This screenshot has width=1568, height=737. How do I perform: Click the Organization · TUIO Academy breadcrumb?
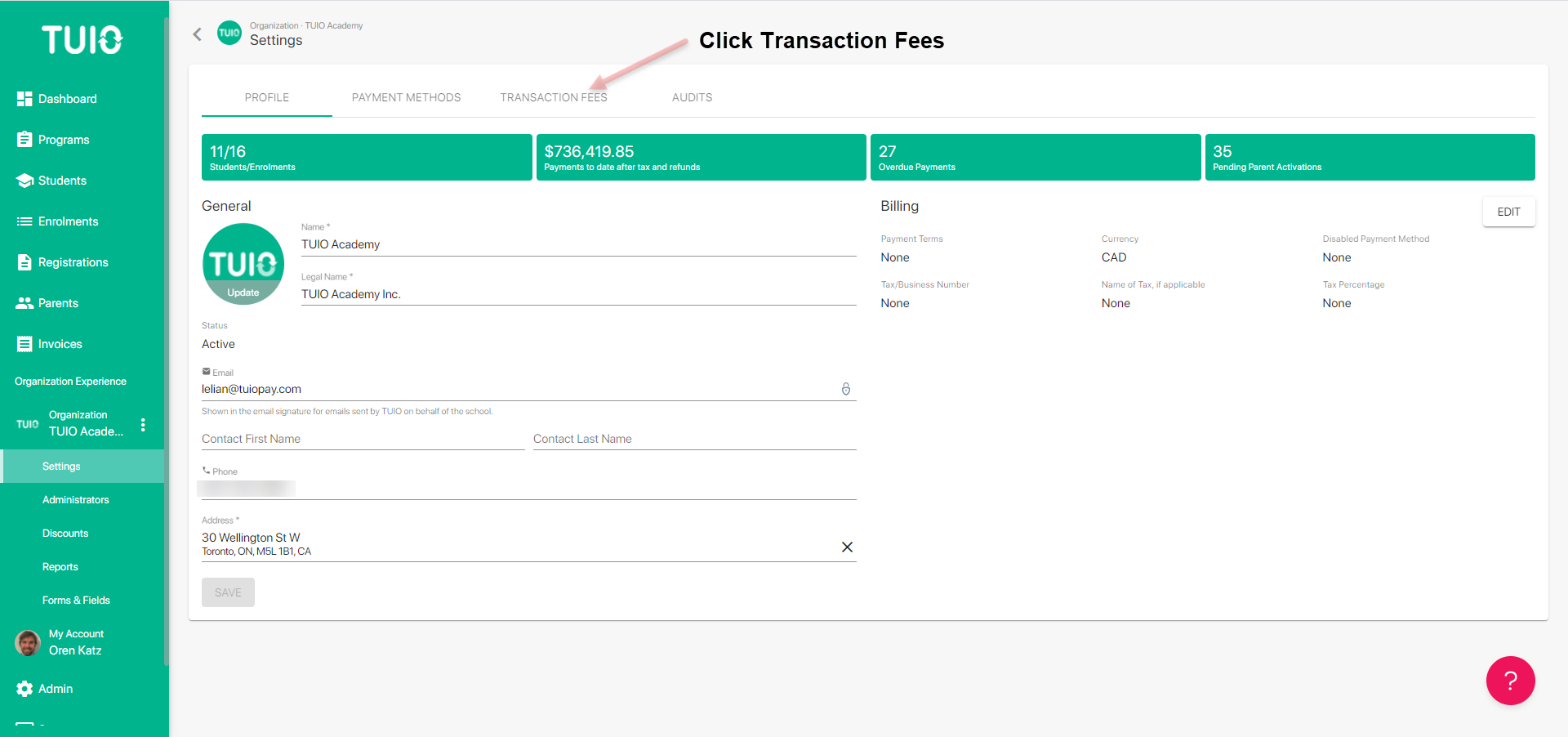pyautogui.click(x=306, y=25)
